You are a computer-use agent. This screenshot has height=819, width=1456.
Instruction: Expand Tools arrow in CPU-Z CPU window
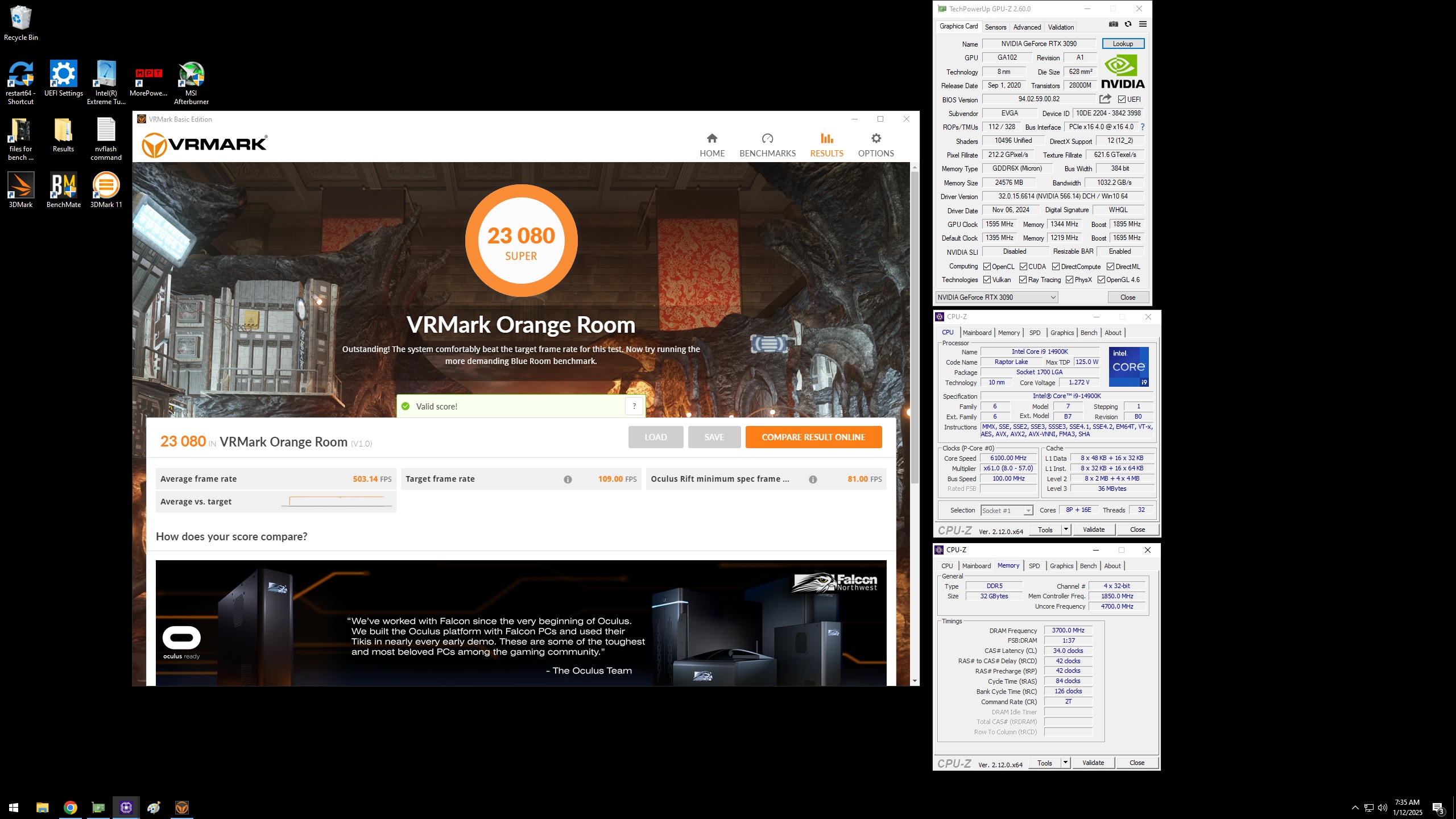click(x=1066, y=530)
